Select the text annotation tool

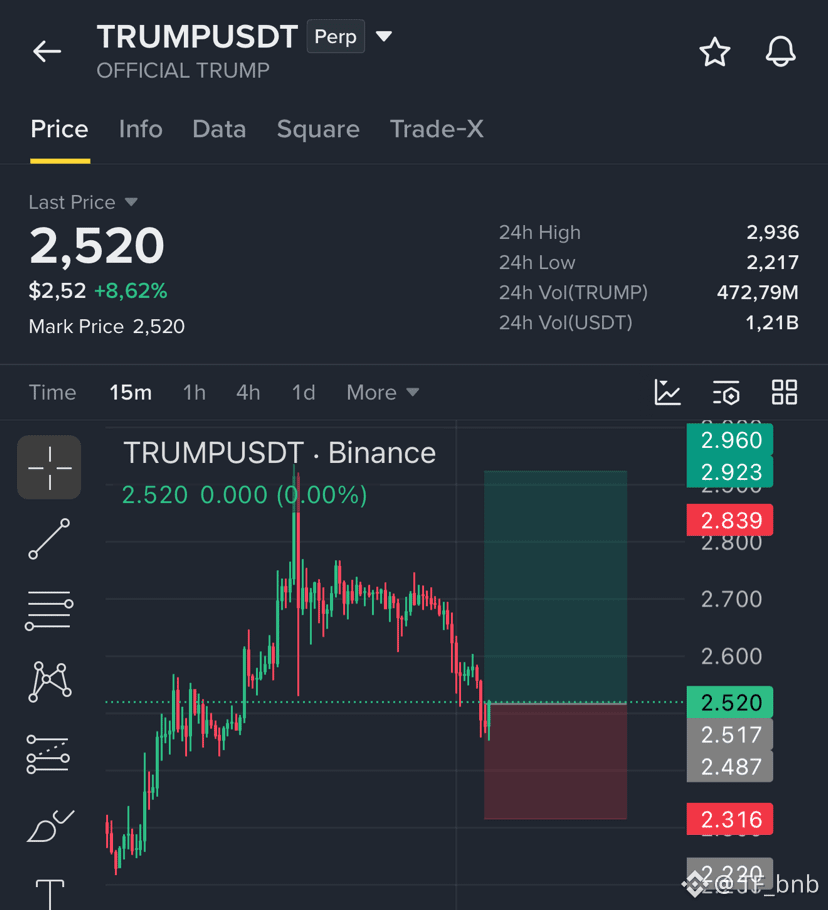coord(50,894)
